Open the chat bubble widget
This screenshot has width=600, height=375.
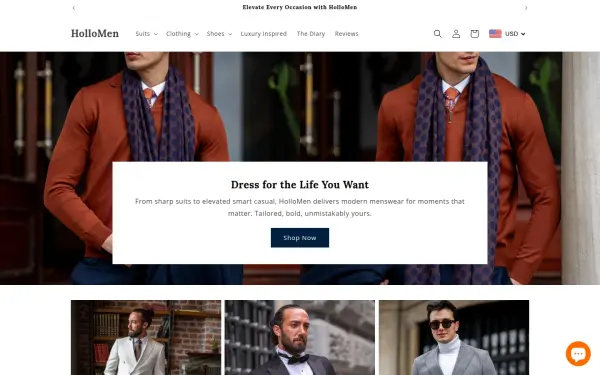(578, 353)
